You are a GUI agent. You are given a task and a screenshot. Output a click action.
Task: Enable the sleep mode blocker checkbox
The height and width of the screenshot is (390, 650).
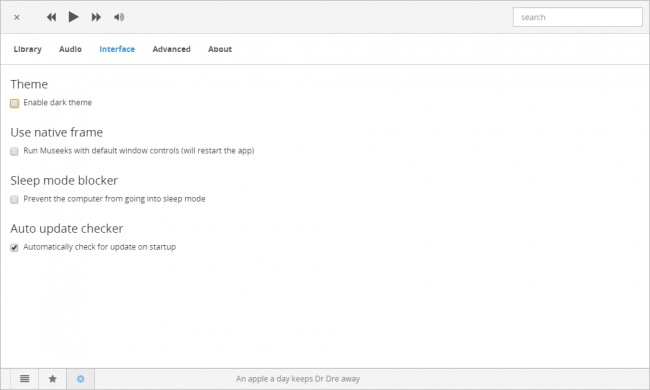(x=15, y=199)
